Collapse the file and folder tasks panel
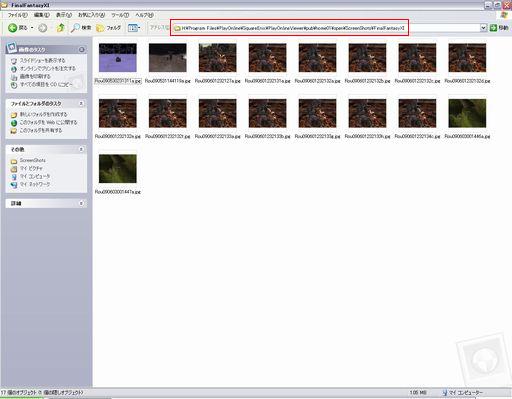The image size is (512, 399). (81, 104)
